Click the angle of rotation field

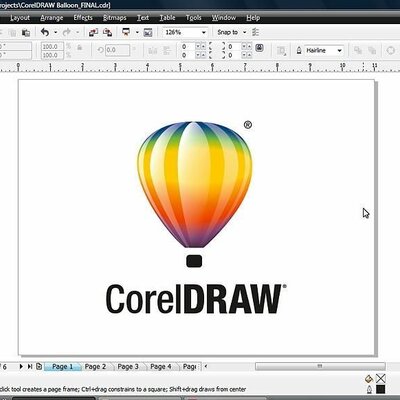point(118,50)
